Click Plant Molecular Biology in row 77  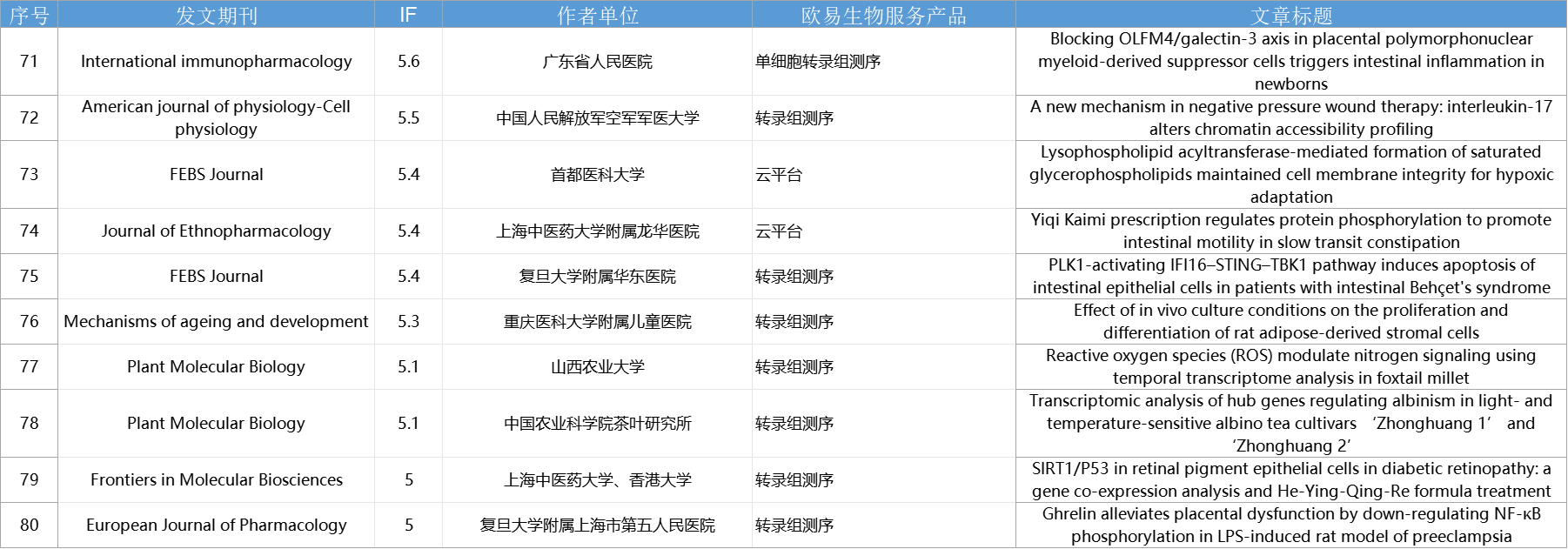click(216, 367)
